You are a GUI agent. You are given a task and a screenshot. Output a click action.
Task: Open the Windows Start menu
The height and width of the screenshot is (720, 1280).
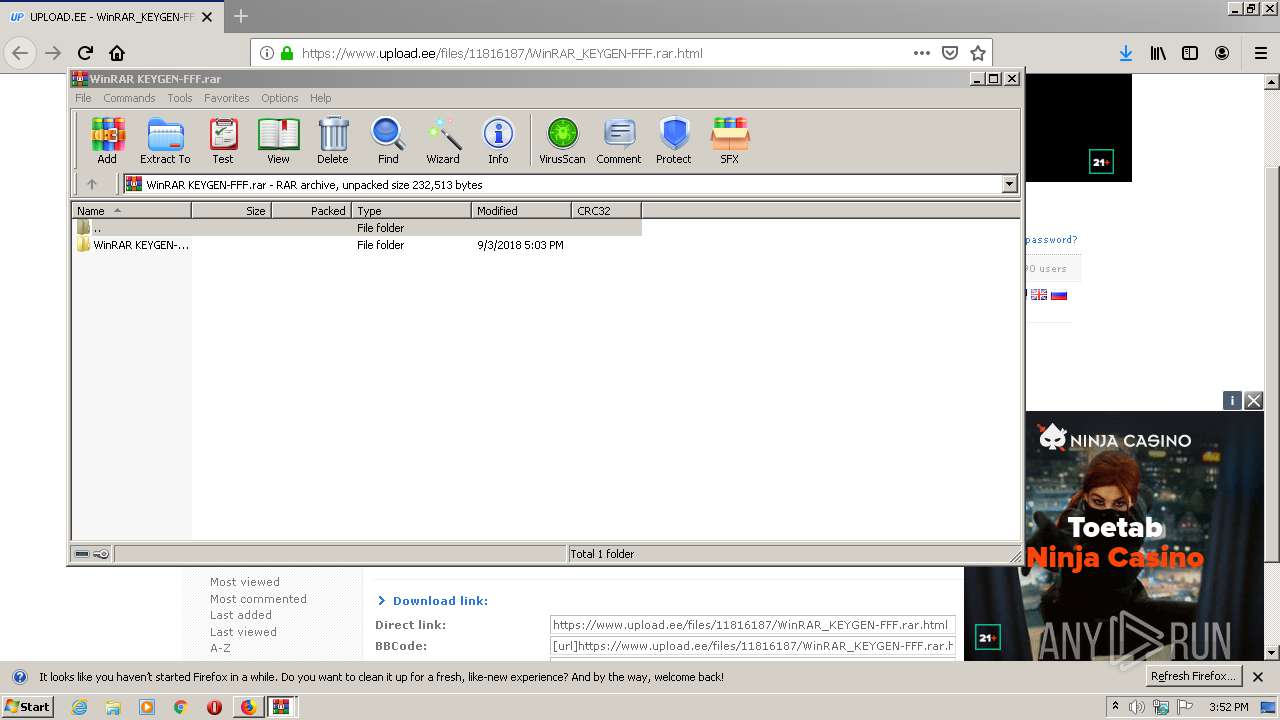[27, 707]
